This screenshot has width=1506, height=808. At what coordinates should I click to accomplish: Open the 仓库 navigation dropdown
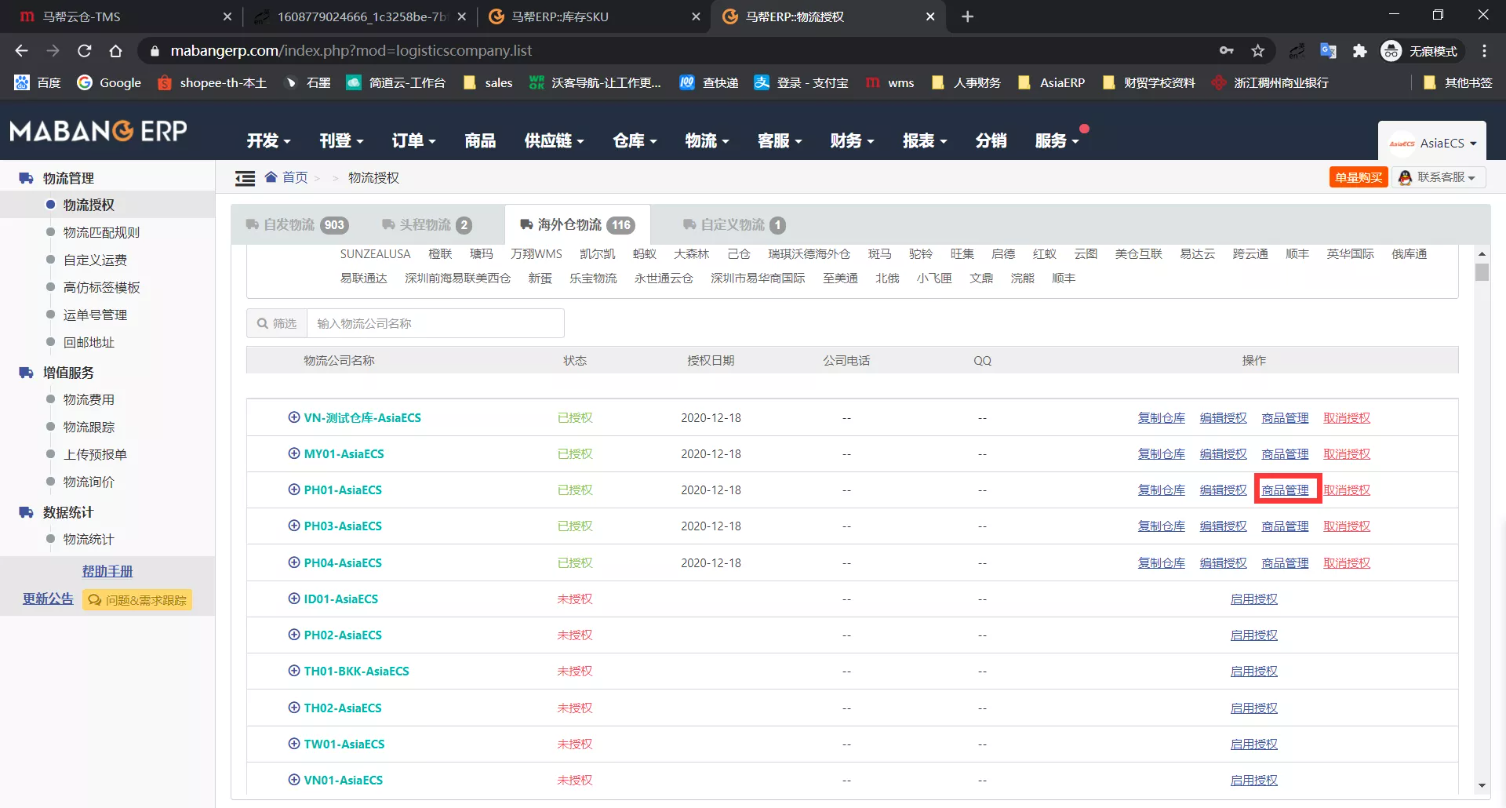(635, 141)
